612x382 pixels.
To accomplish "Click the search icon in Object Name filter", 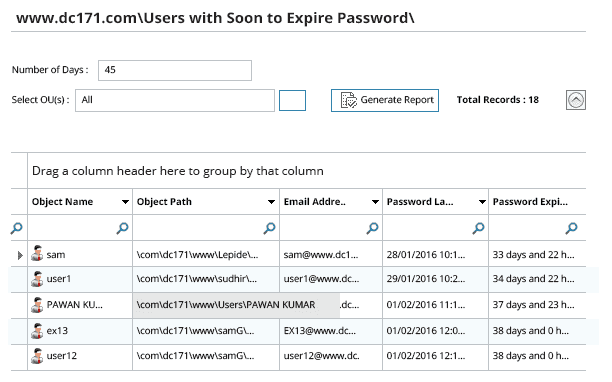I will click(x=123, y=228).
